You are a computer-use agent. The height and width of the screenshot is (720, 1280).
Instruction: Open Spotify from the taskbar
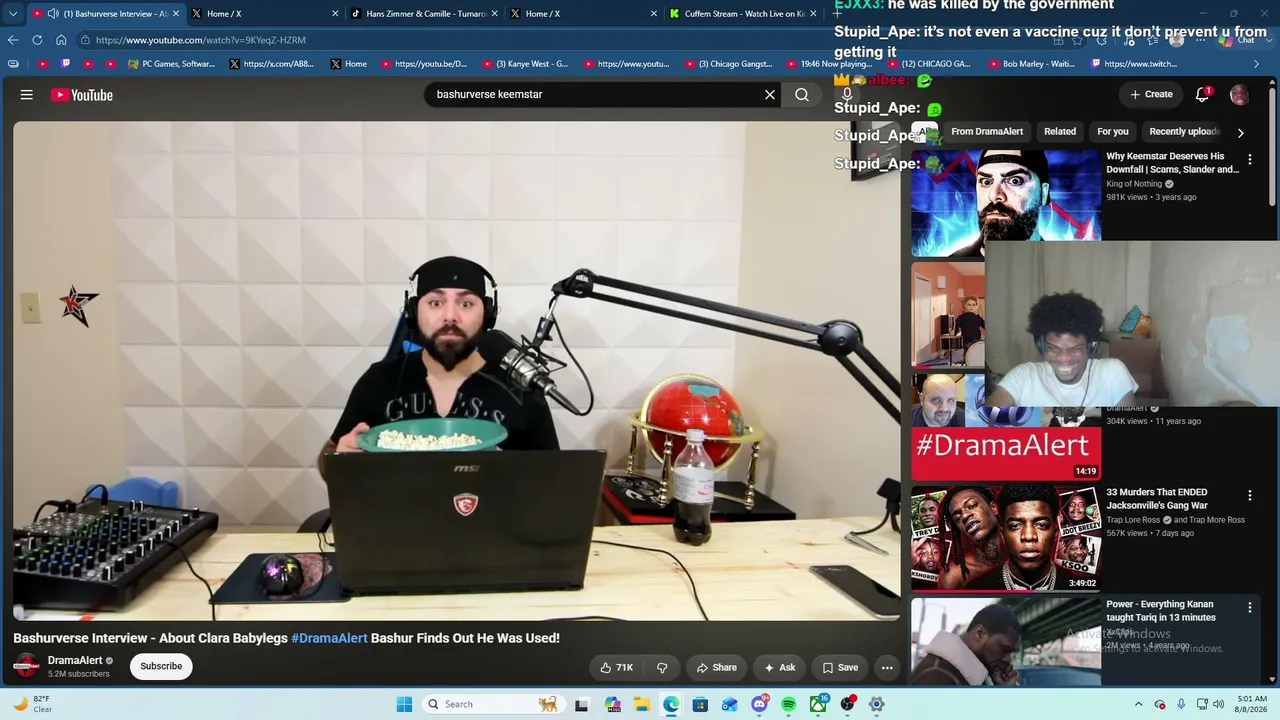(788, 704)
